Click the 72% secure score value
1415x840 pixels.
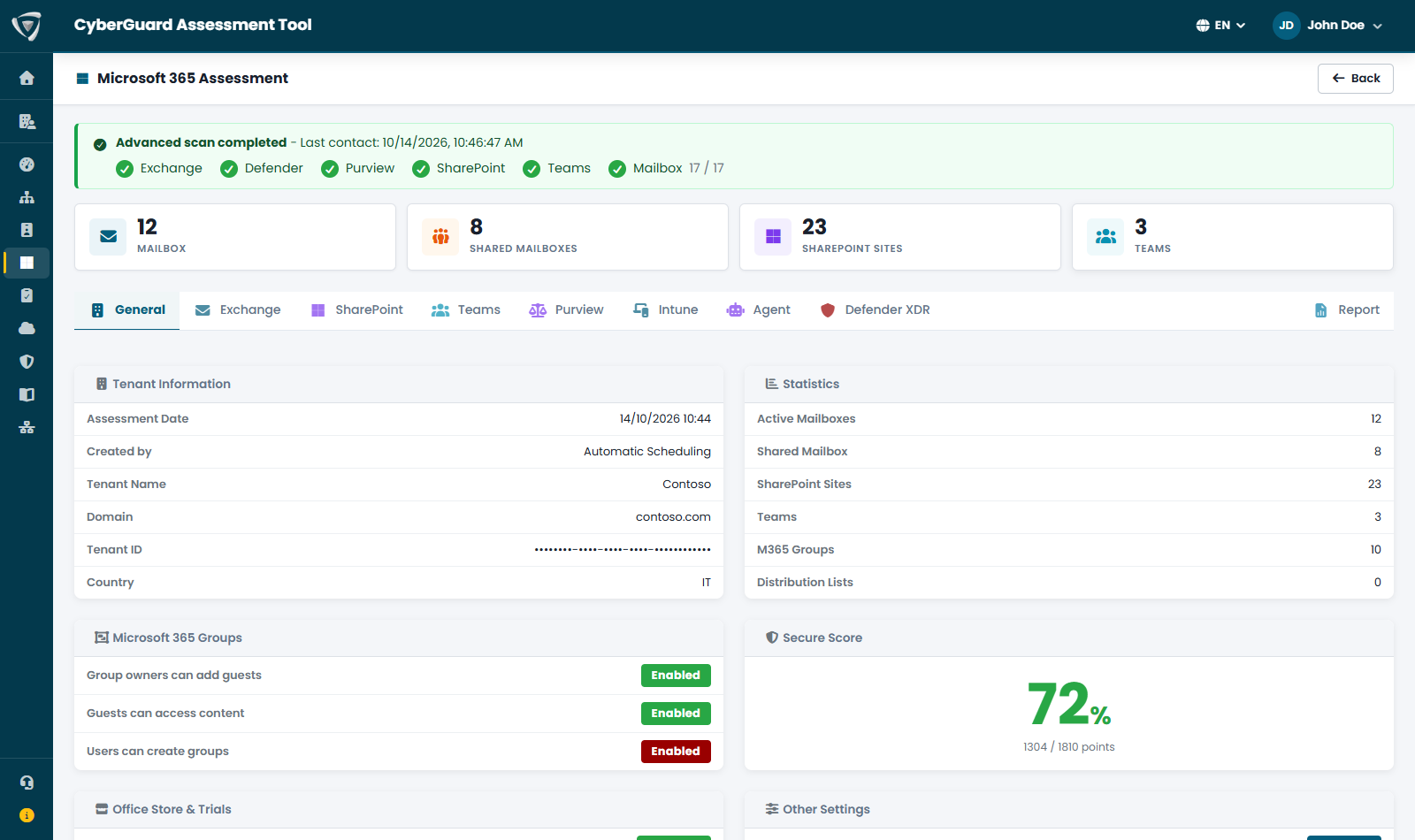tap(1068, 705)
